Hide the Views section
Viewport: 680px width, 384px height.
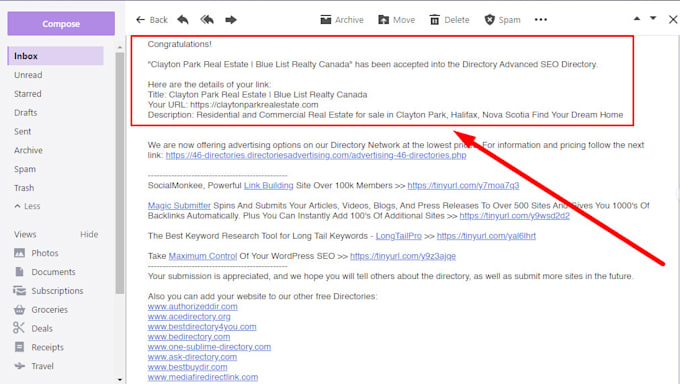click(x=89, y=234)
